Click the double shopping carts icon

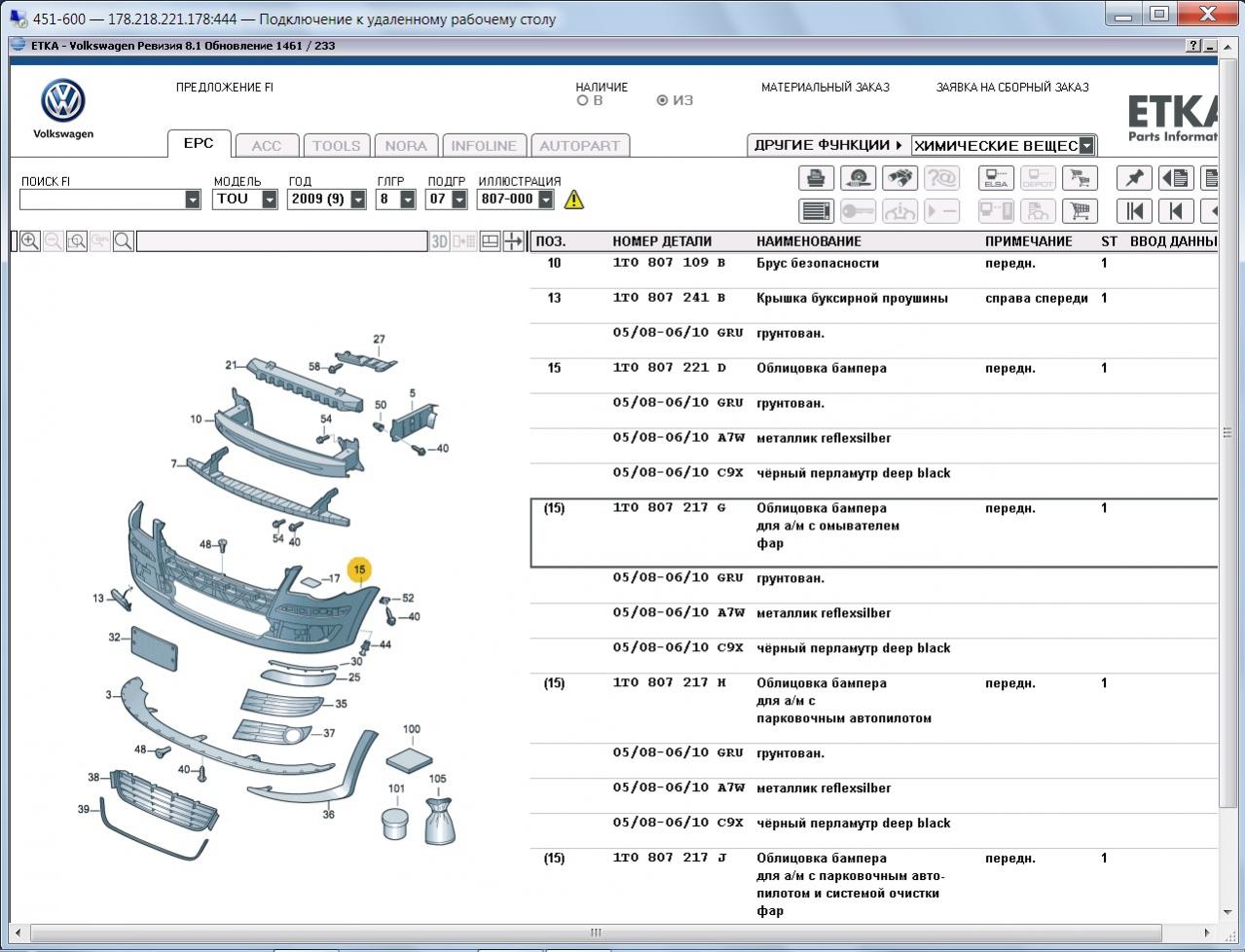tap(1080, 178)
